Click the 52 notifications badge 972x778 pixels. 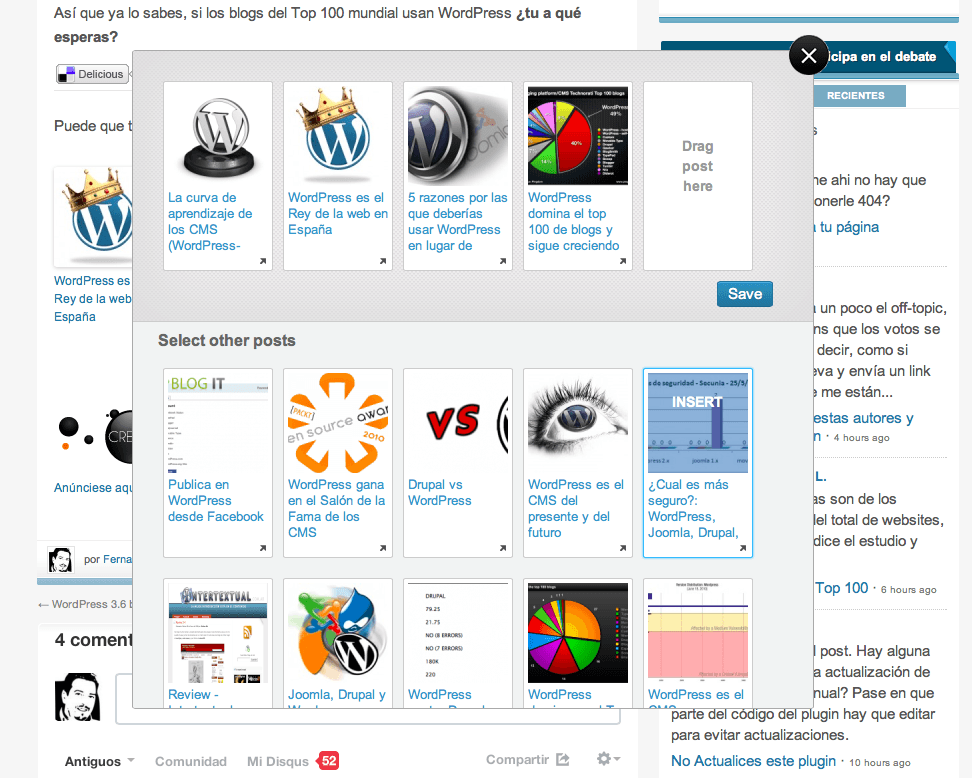pos(329,761)
